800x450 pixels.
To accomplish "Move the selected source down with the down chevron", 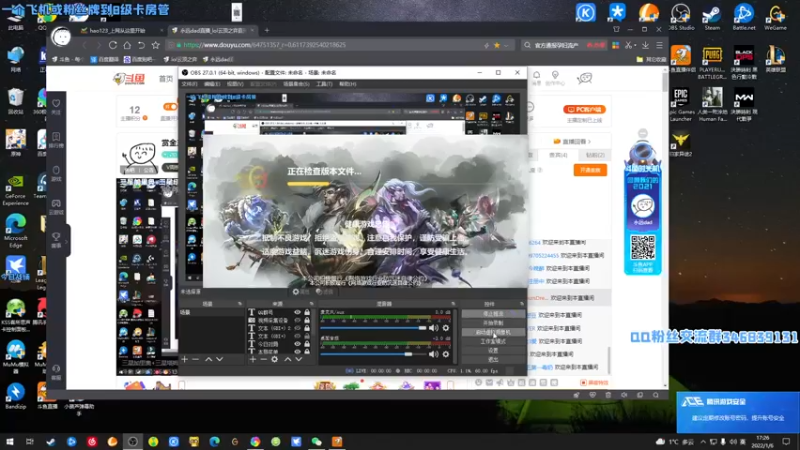I will pos(299,359).
